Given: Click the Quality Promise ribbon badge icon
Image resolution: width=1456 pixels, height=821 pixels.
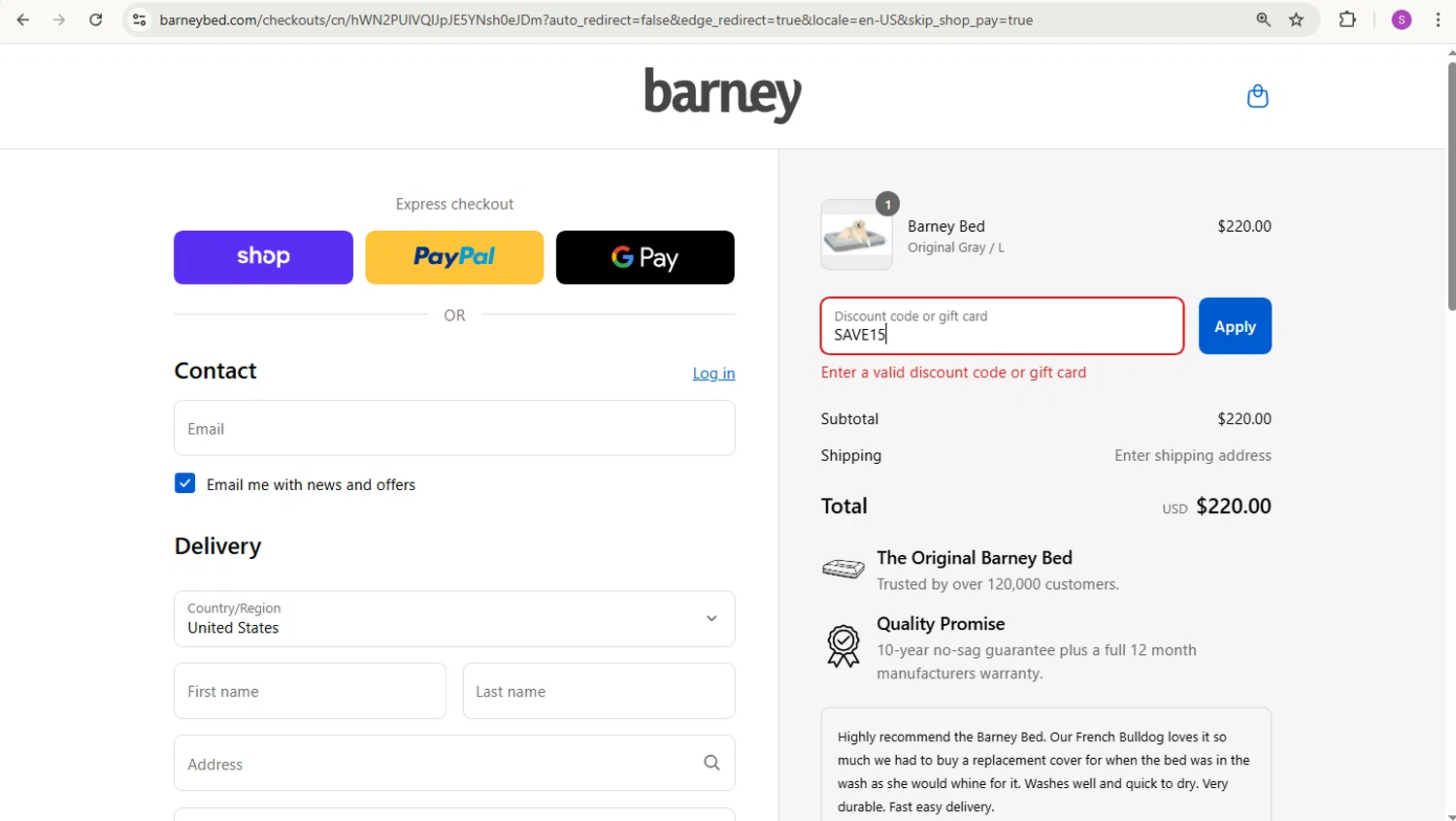Looking at the screenshot, I should pos(843,646).
